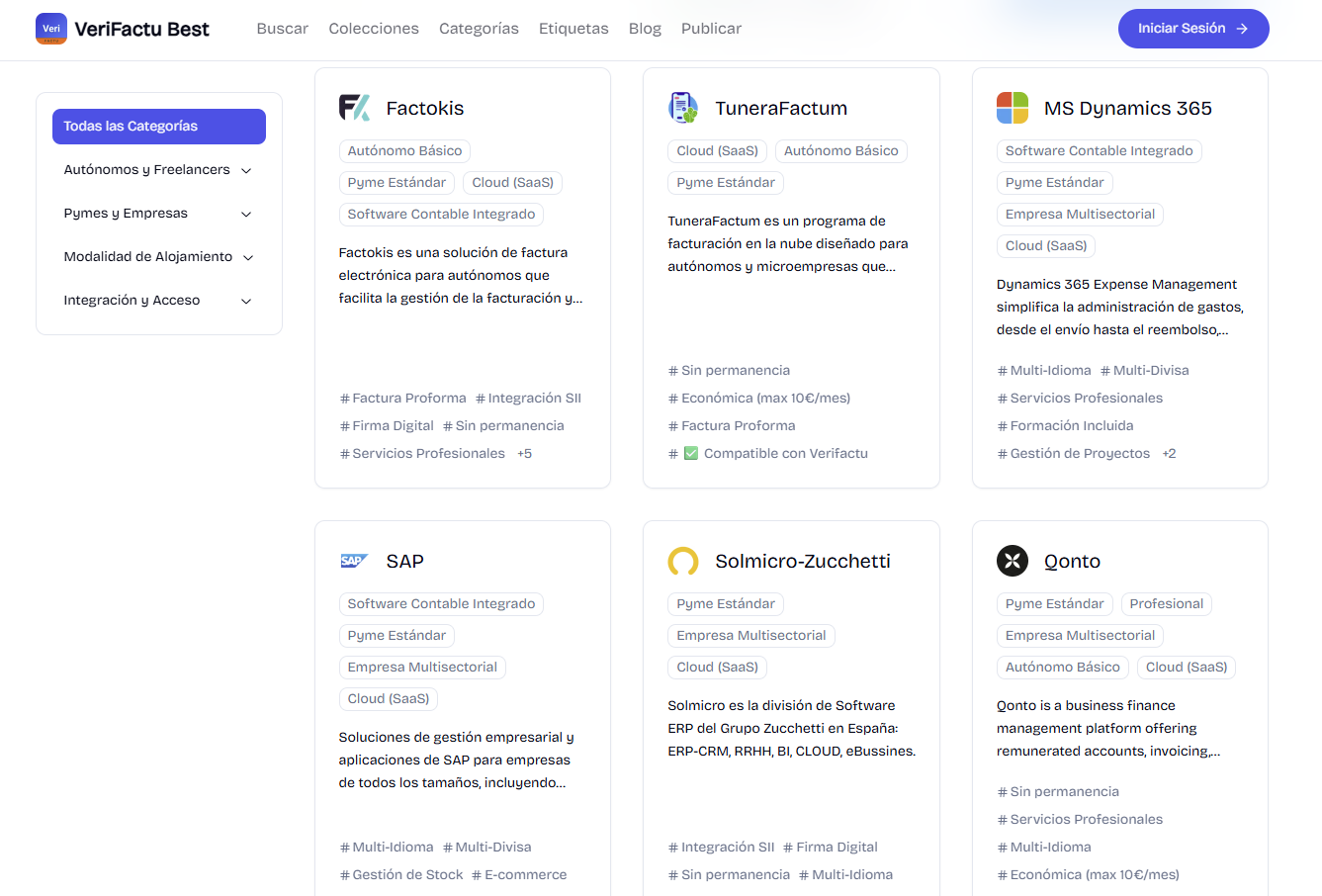This screenshot has height=896, width=1322.
Task: Open the SAP product title
Action: [404, 561]
